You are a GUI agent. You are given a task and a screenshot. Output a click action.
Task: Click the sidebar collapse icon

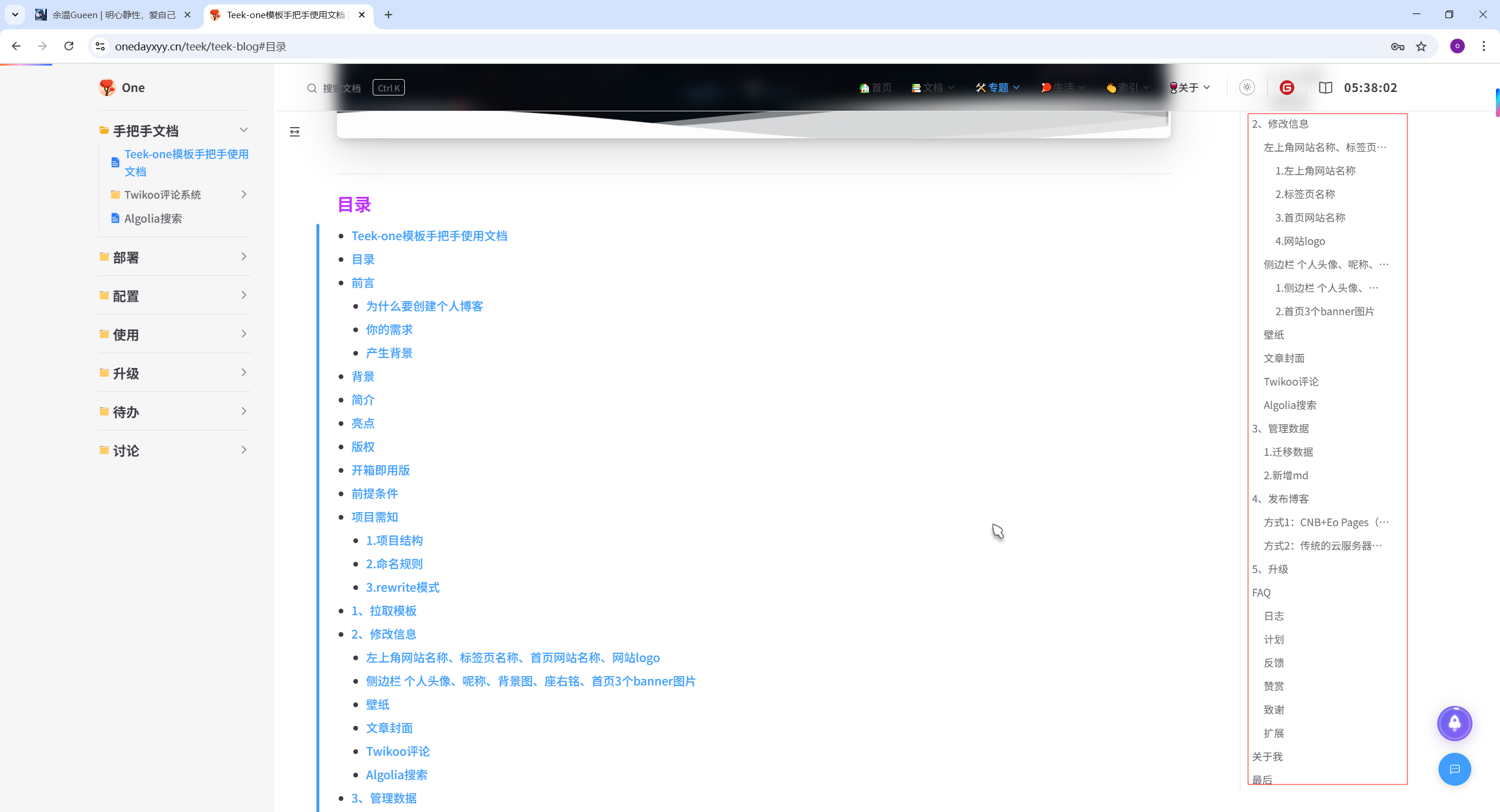295,132
